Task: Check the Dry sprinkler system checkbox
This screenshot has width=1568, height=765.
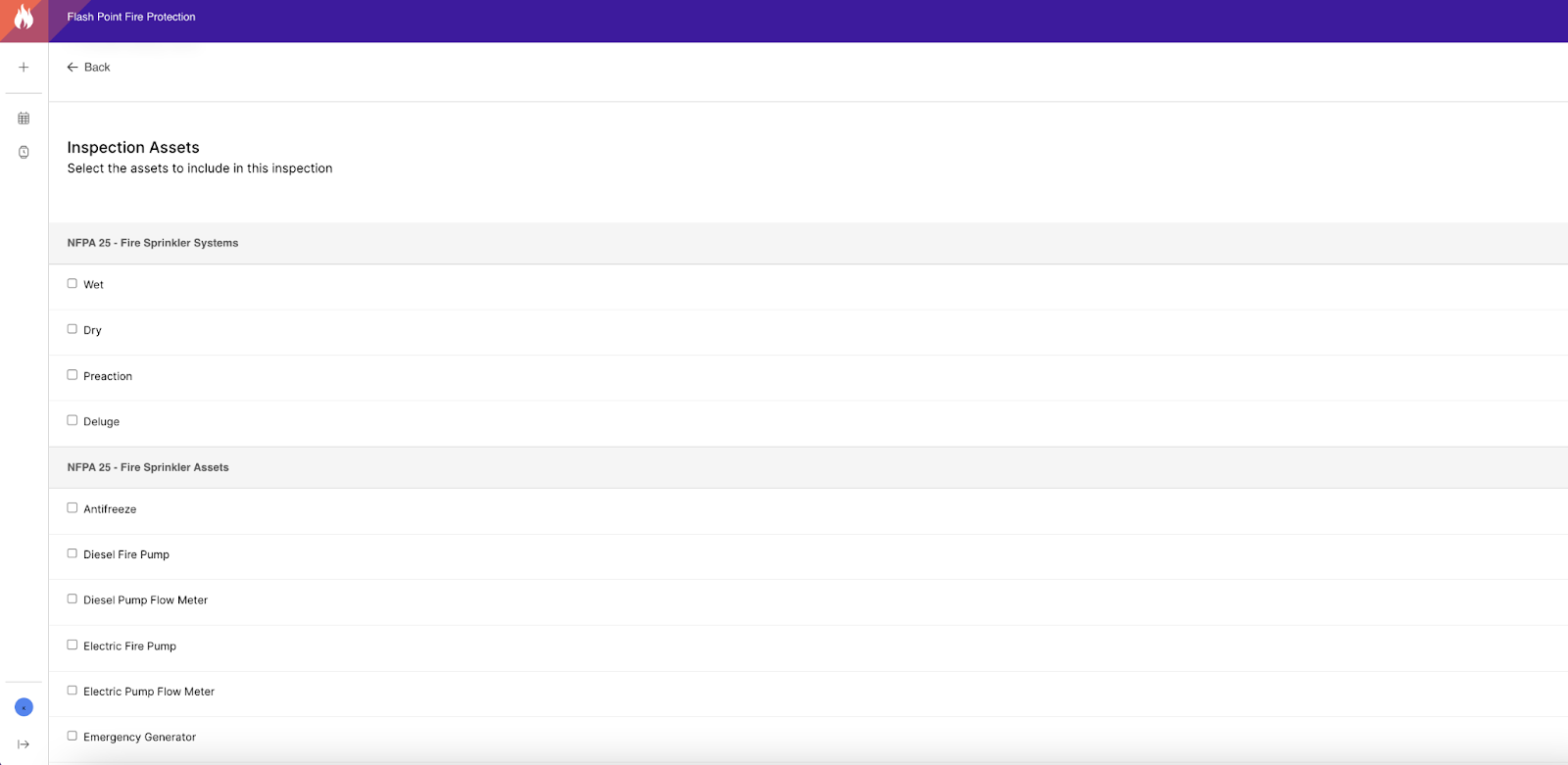Action: pyautogui.click(x=72, y=329)
